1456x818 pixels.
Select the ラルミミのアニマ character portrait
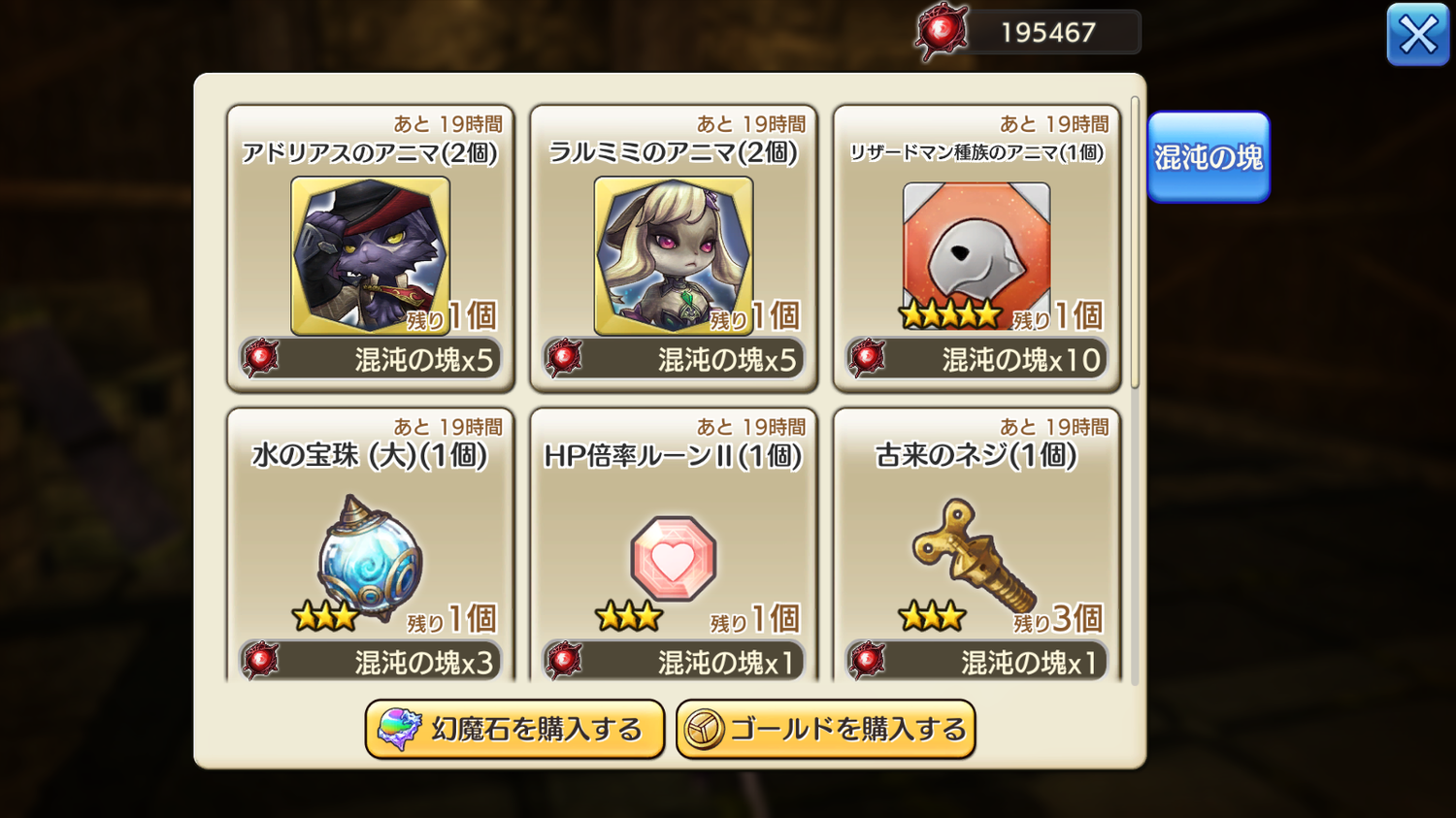[673, 255]
